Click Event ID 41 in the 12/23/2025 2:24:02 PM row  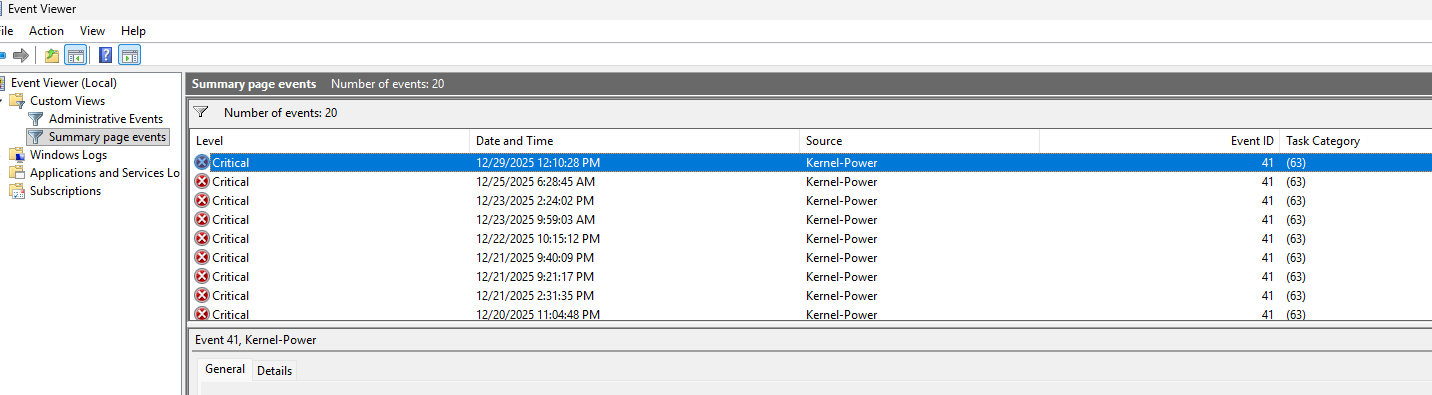pyautogui.click(x=1267, y=200)
